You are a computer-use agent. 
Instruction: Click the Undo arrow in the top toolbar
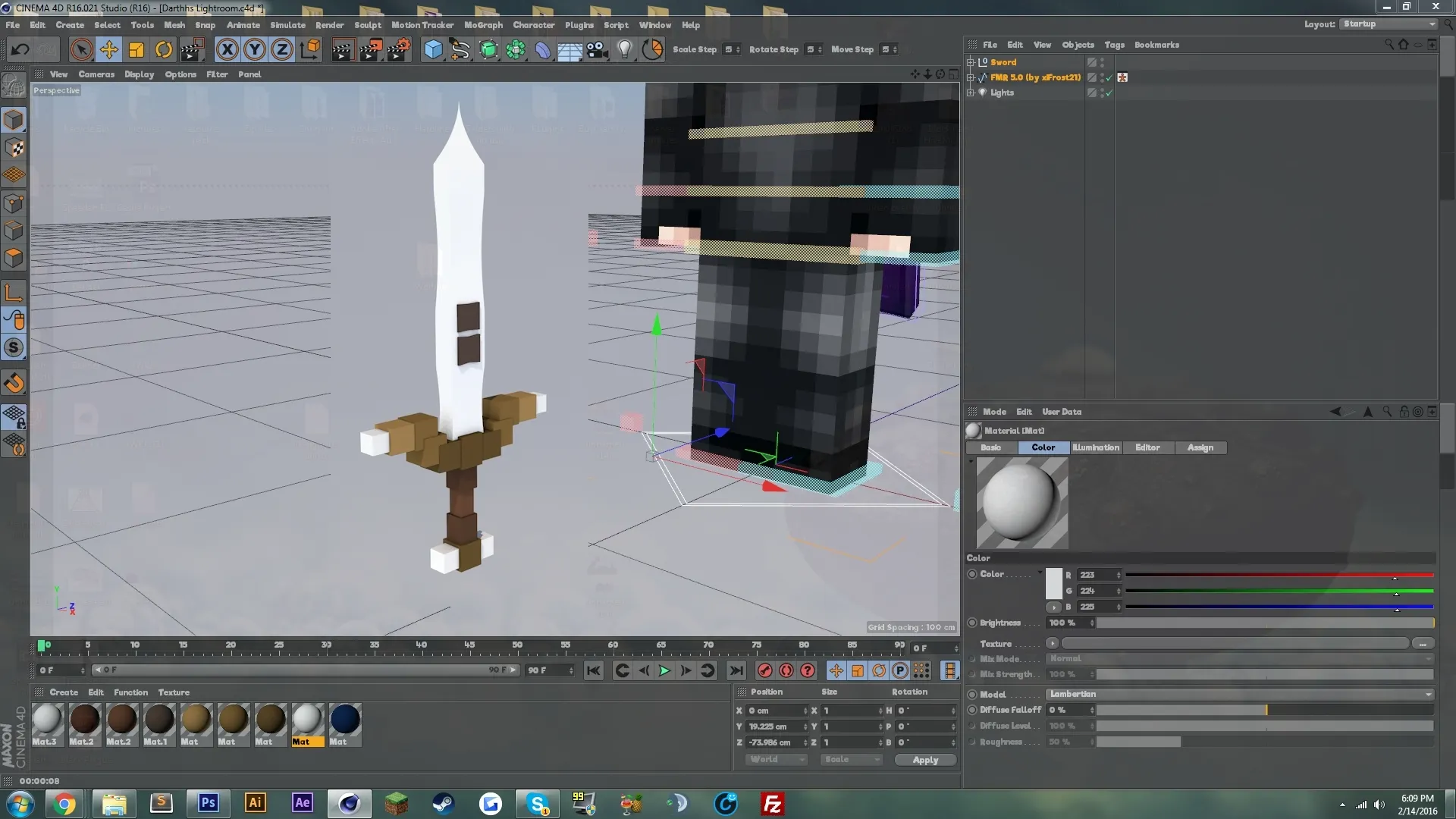coord(20,50)
